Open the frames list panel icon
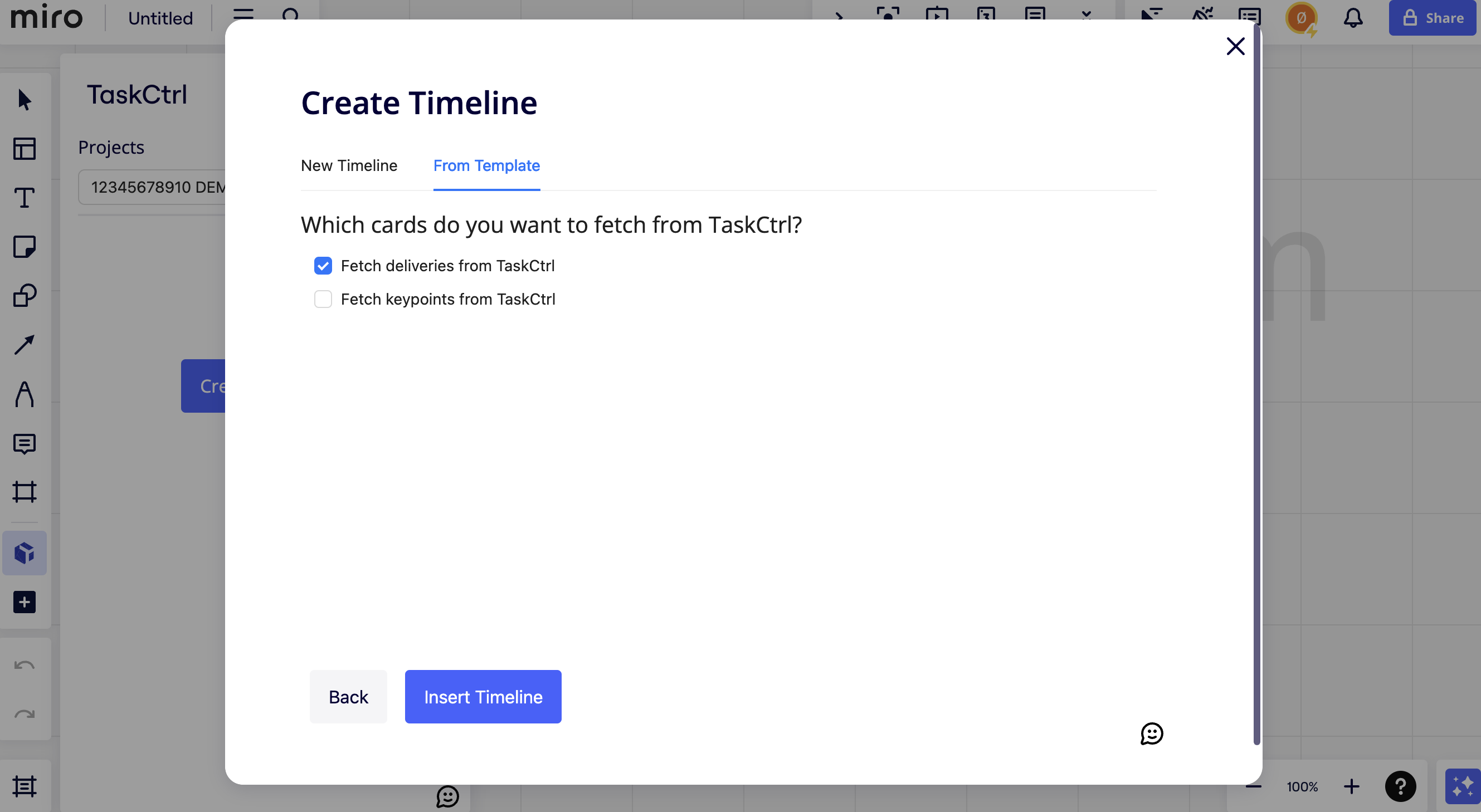Viewport: 1481px width, 812px height. (25, 786)
